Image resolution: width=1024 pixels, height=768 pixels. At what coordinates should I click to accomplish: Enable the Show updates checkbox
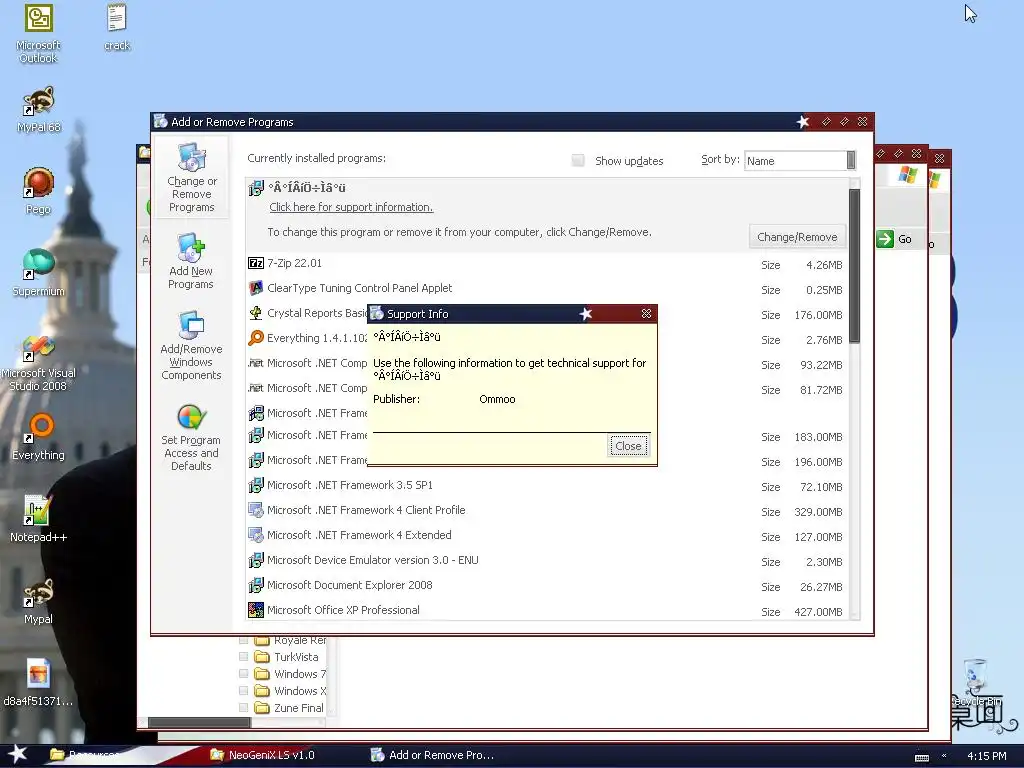click(578, 161)
